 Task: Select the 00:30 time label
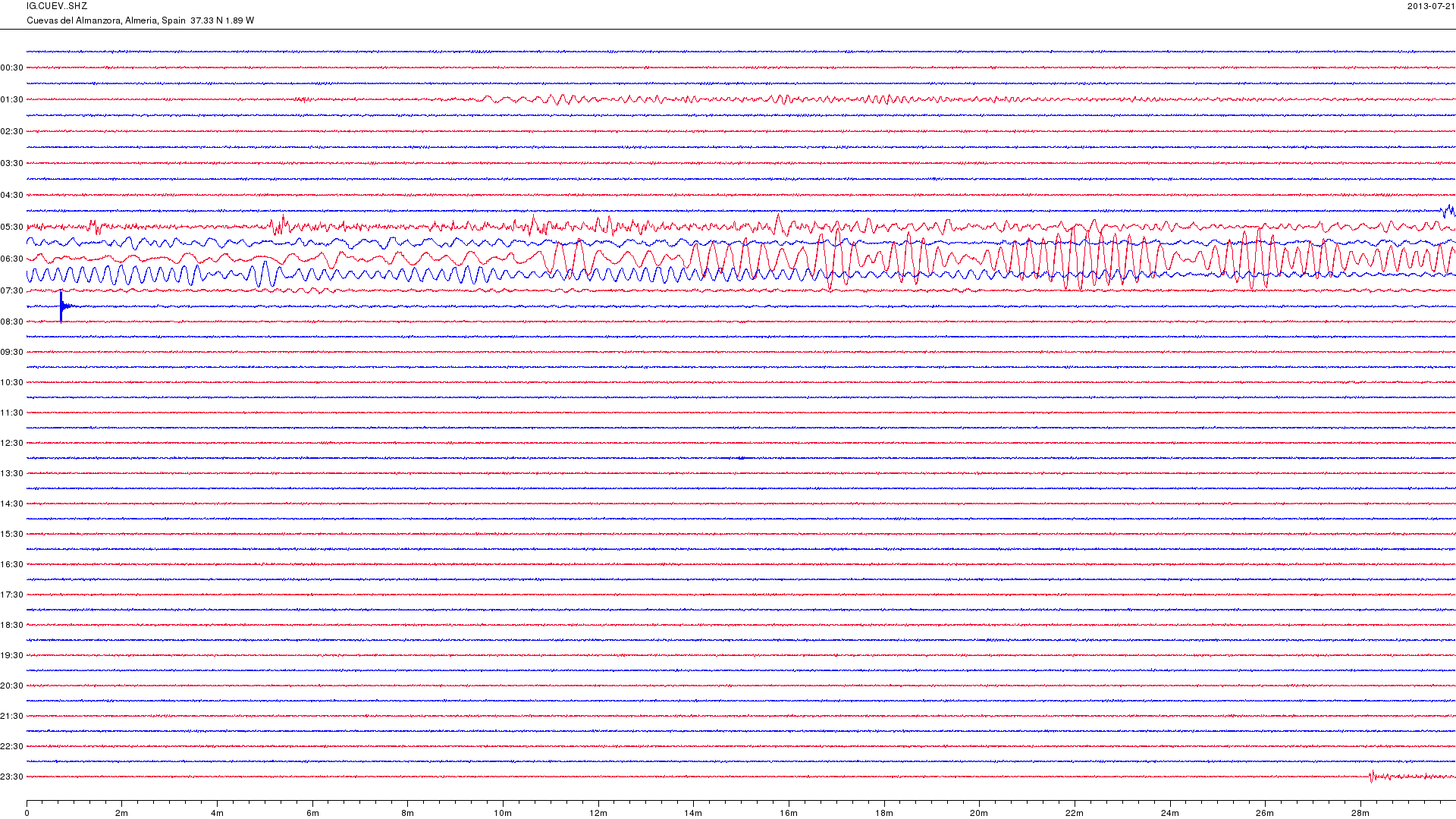(12, 67)
